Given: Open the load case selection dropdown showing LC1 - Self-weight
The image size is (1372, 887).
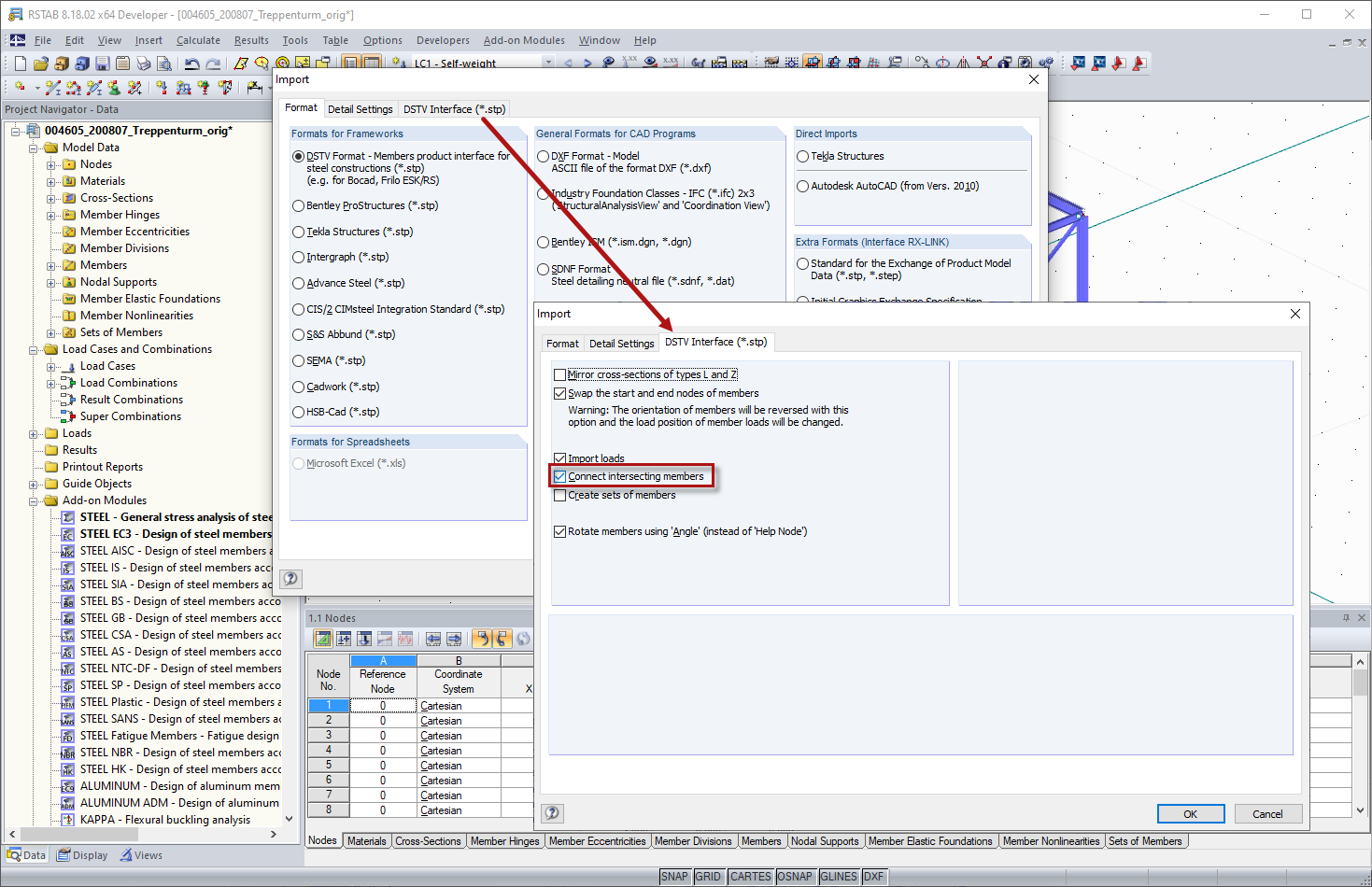Looking at the screenshot, I should pos(549,62).
